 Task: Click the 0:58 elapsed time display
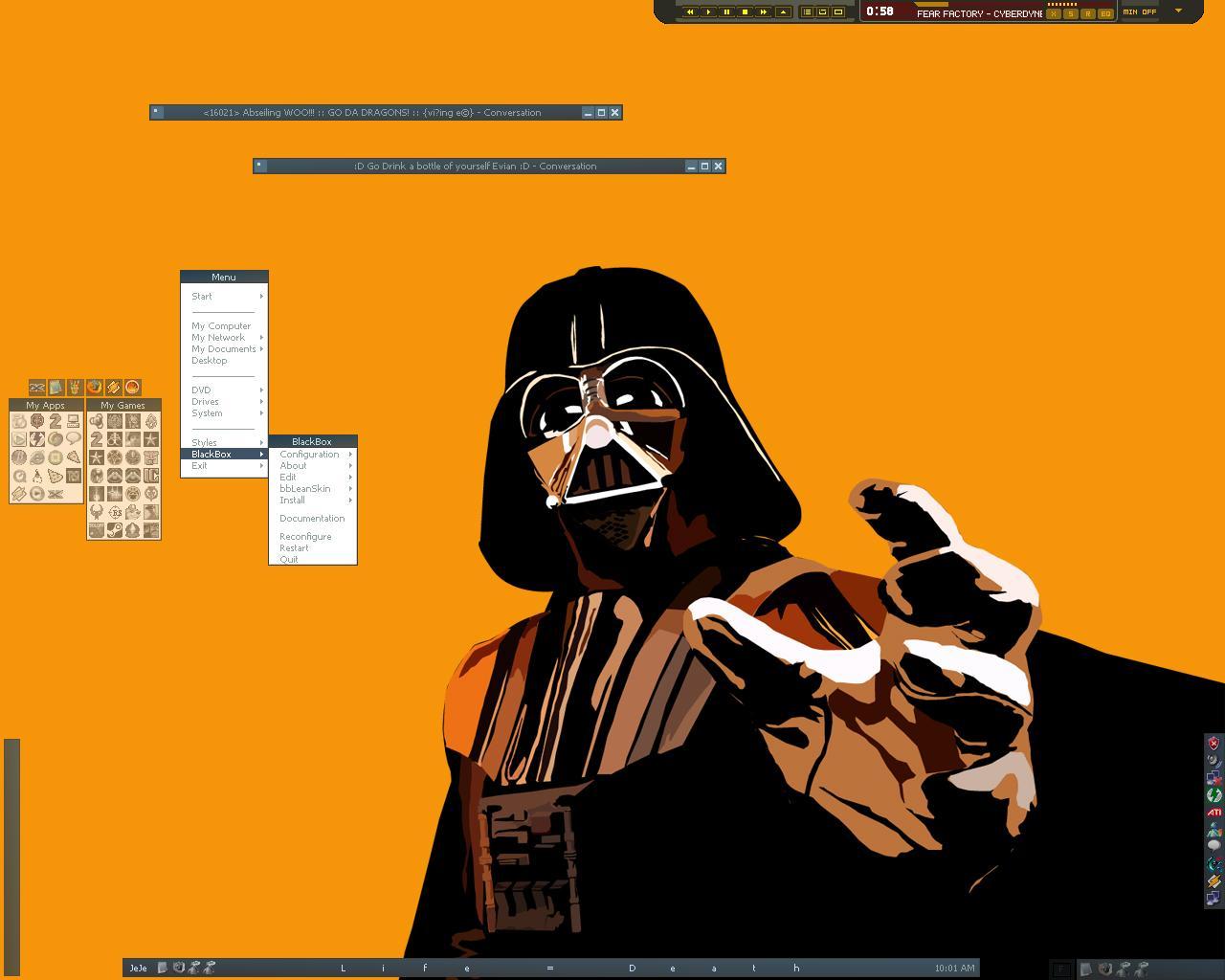(880, 11)
